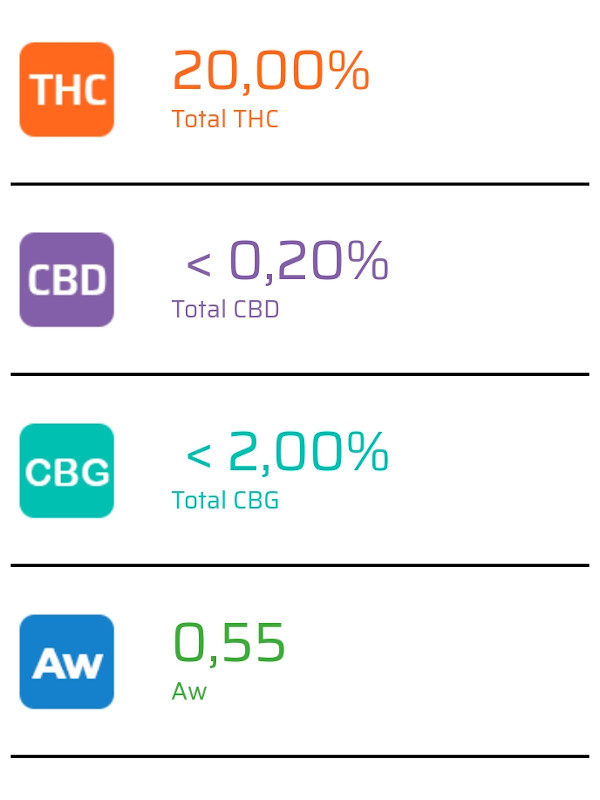Click the green Aw label text
This screenshot has height=800, width=600.
coord(189,691)
